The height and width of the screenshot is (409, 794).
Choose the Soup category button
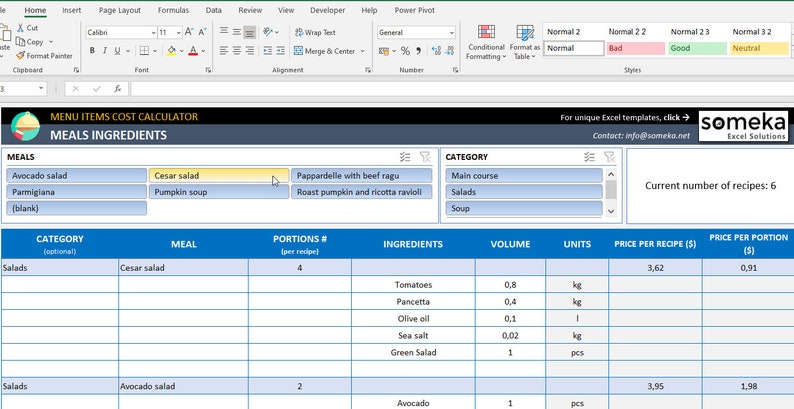(x=524, y=208)
